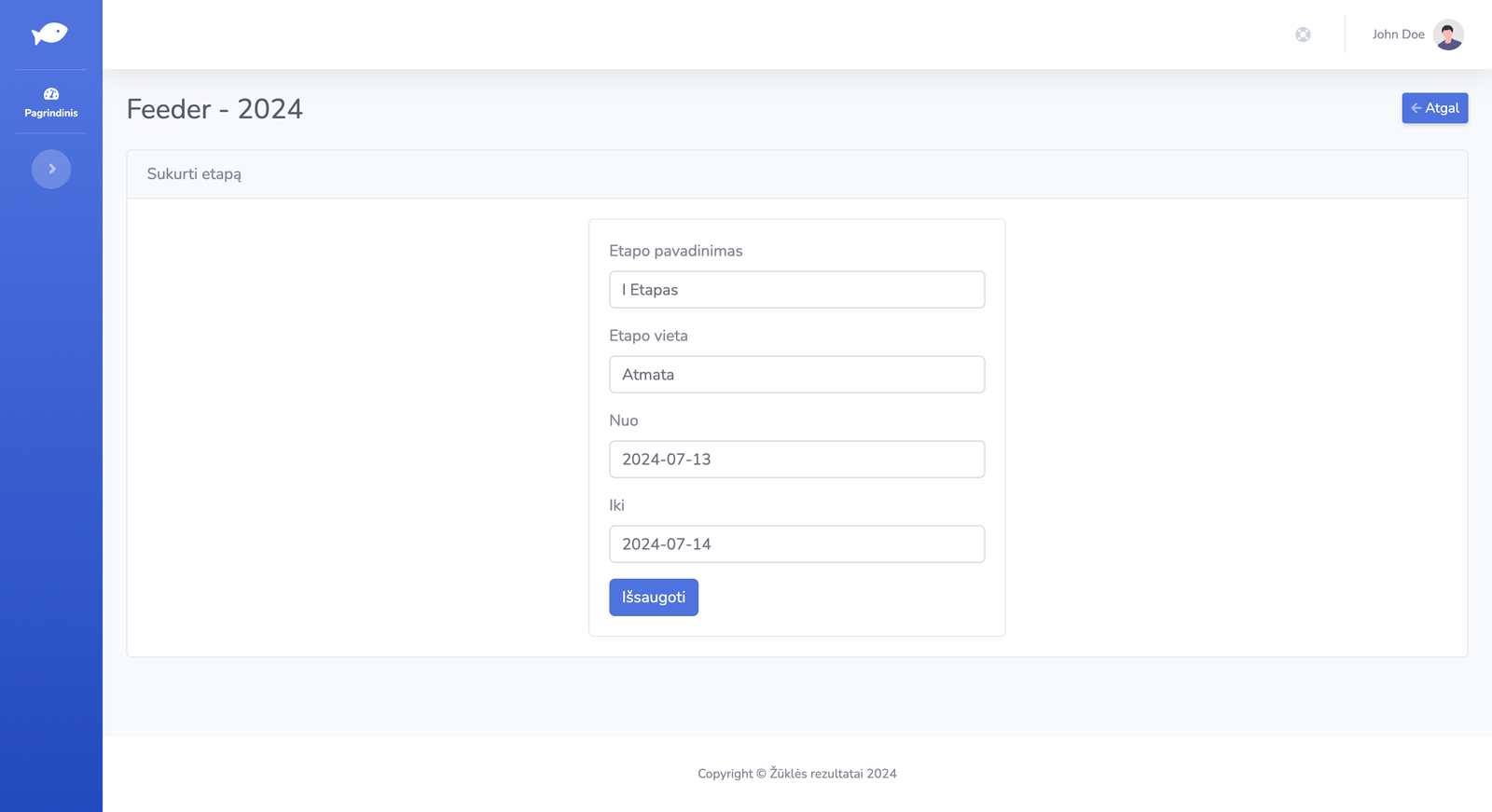
Task: Click the white fish logo
Action: (49, 34)
